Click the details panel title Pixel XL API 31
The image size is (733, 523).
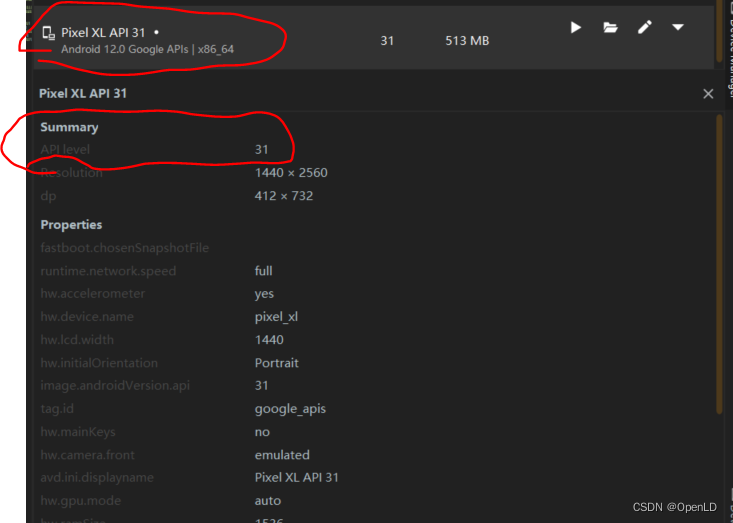point(83,93)
